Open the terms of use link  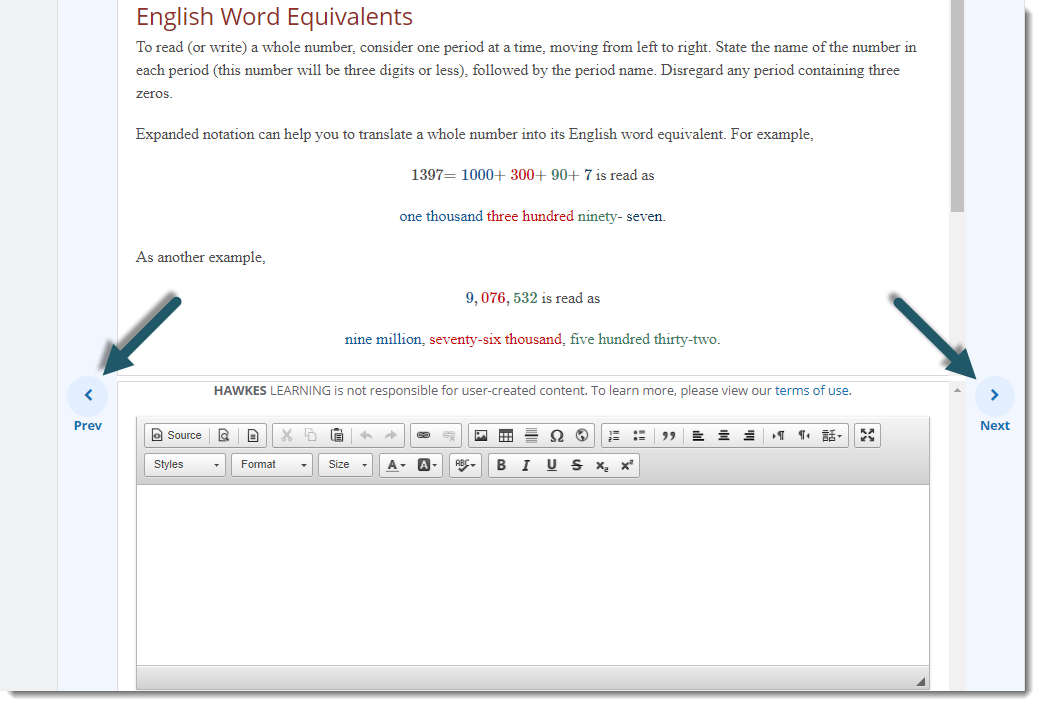pos(812,391)
